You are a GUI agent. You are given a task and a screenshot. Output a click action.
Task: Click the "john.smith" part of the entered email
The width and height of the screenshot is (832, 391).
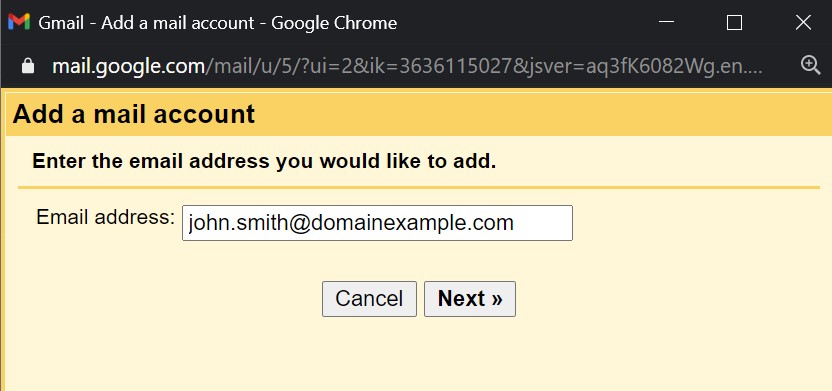click(x=238, y=223)
